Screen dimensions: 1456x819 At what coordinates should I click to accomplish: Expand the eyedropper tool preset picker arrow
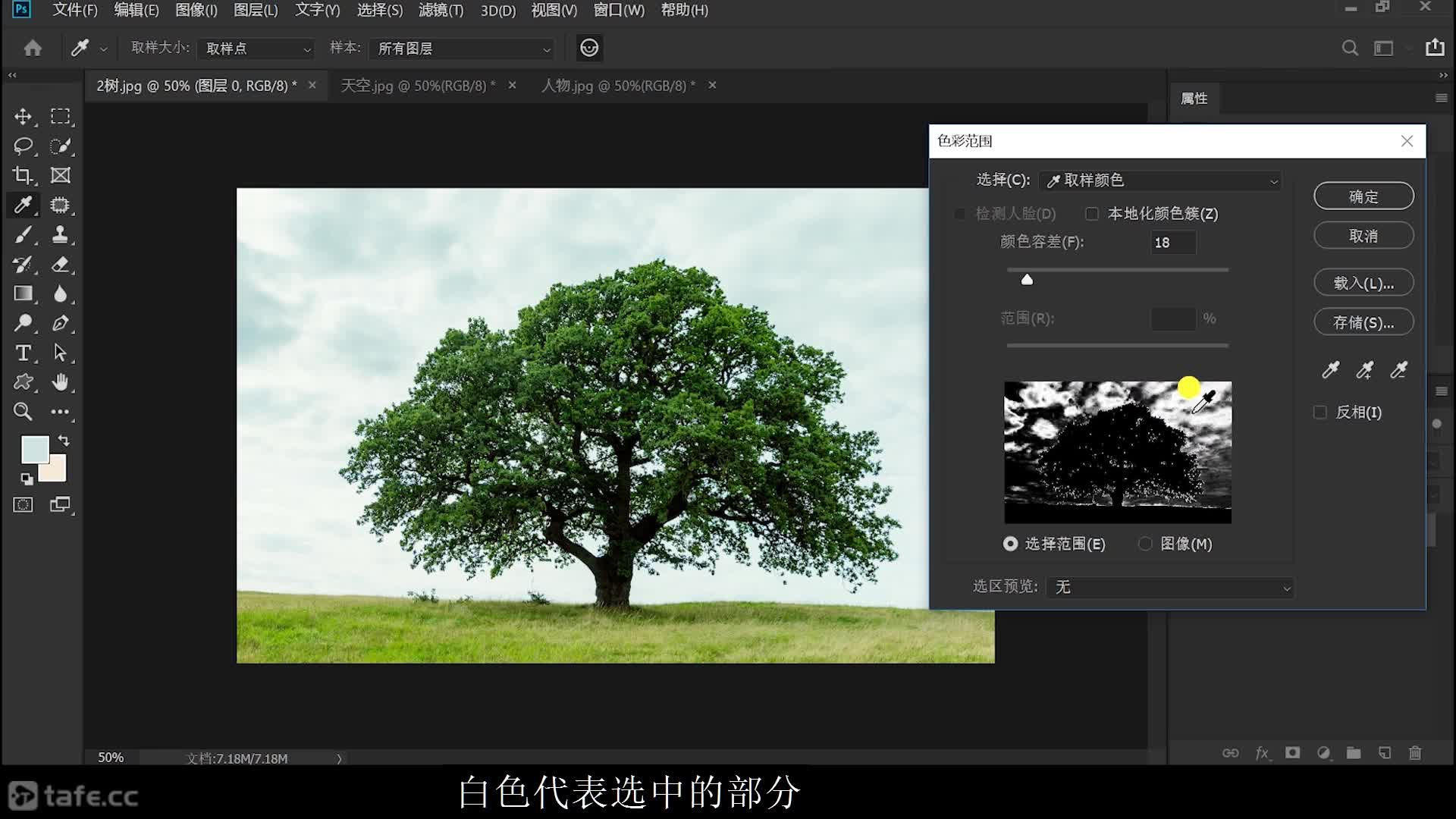click(104, 49)
